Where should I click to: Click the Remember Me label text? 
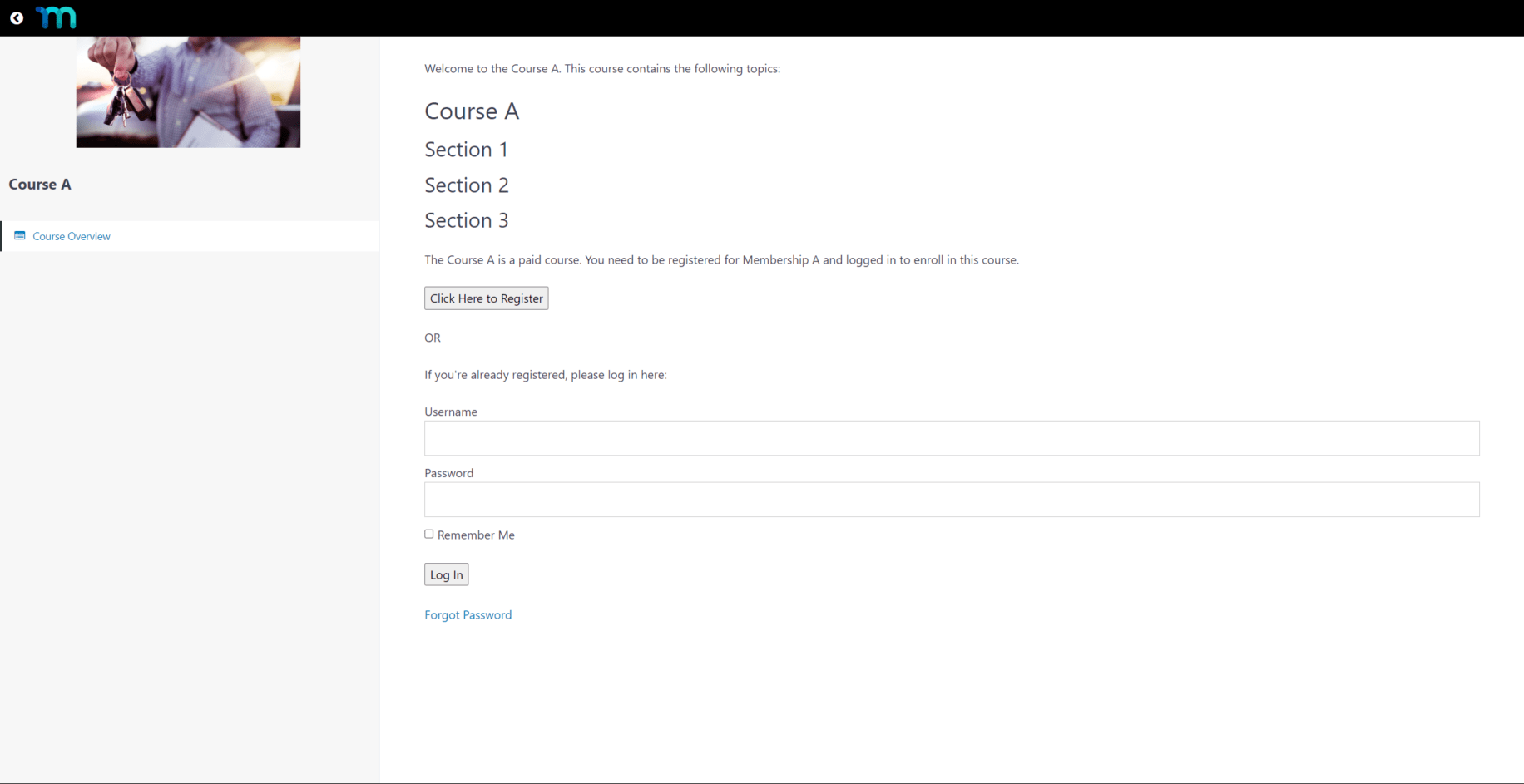point(476,535)
